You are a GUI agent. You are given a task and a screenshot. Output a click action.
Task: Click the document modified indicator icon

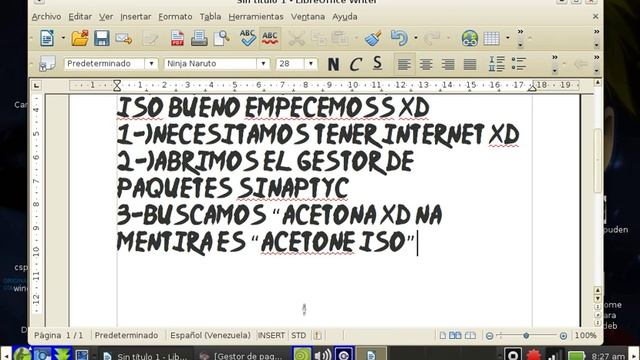(317, 336)
